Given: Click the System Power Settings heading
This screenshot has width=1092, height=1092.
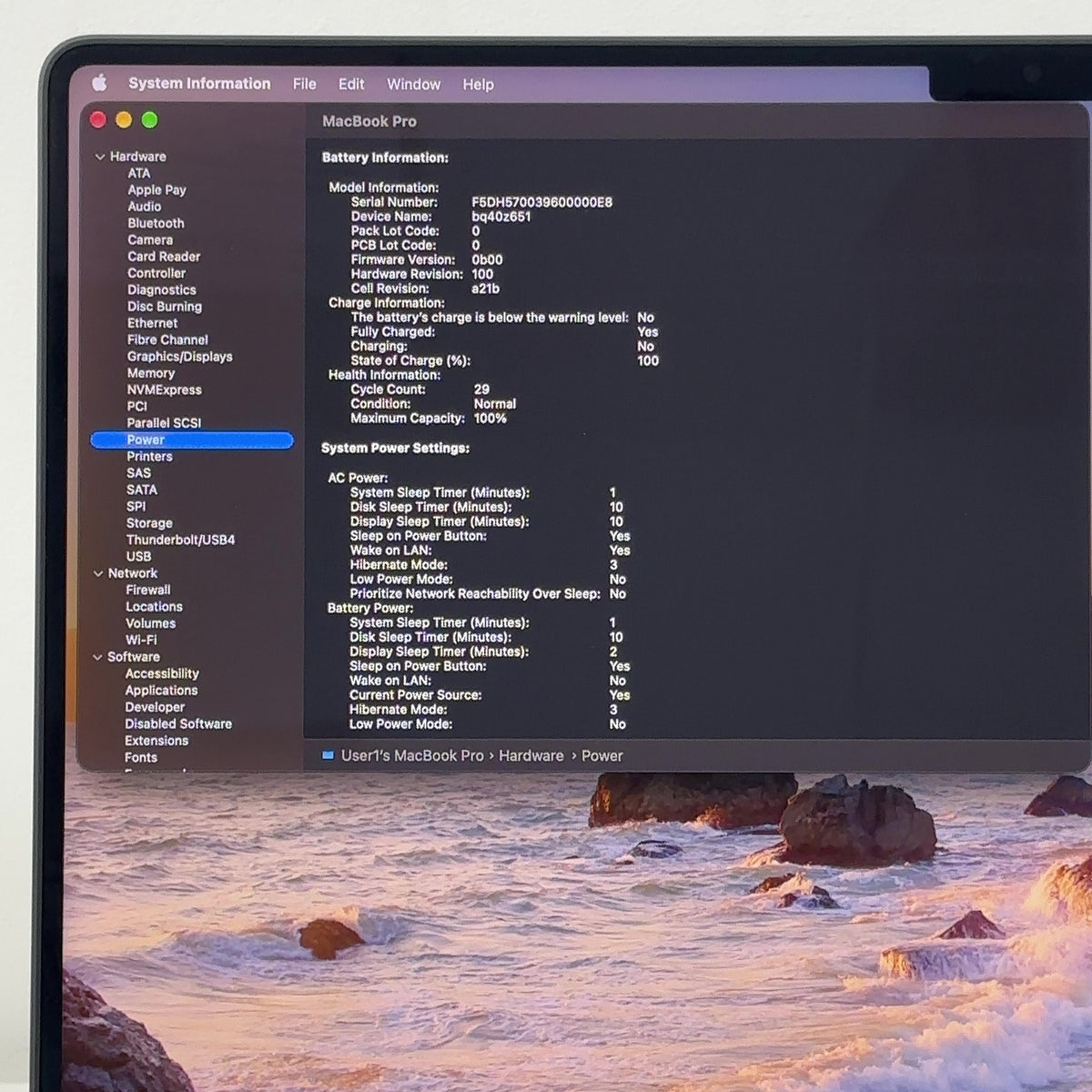Looking at the screenshot, I should pyautogui.click(x=395, y=449).
